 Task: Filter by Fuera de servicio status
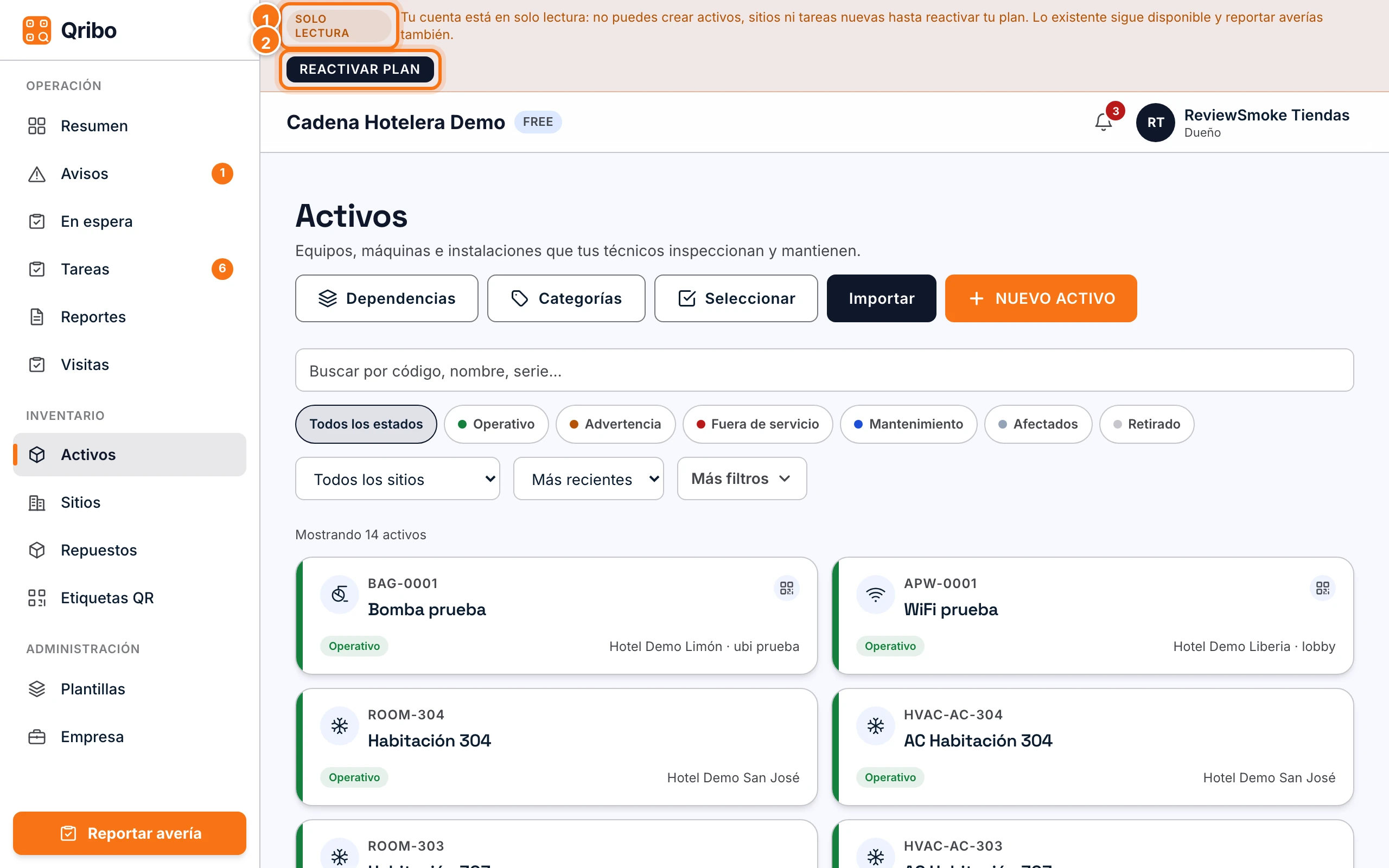757,424
